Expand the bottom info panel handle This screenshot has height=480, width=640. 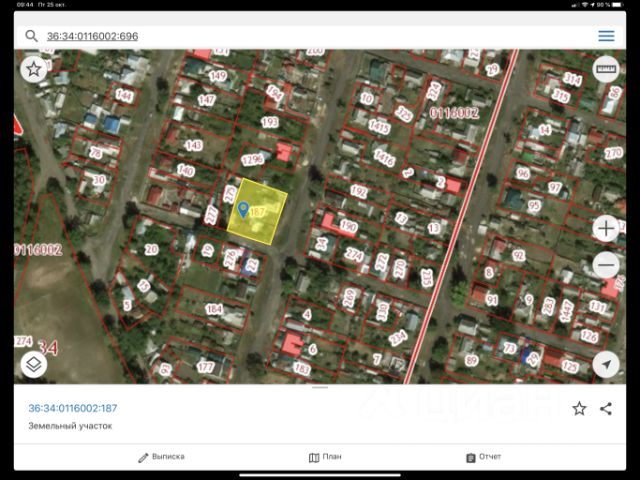tap(320, 387)
